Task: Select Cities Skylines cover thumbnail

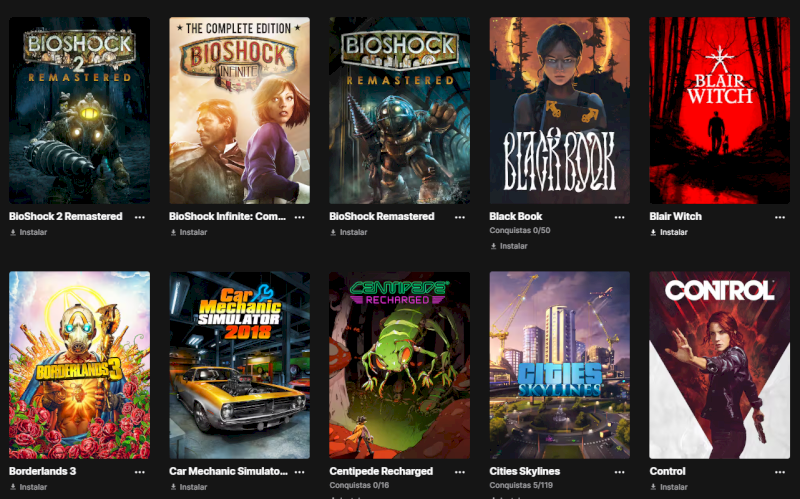Action: click(x=560, y=365)
